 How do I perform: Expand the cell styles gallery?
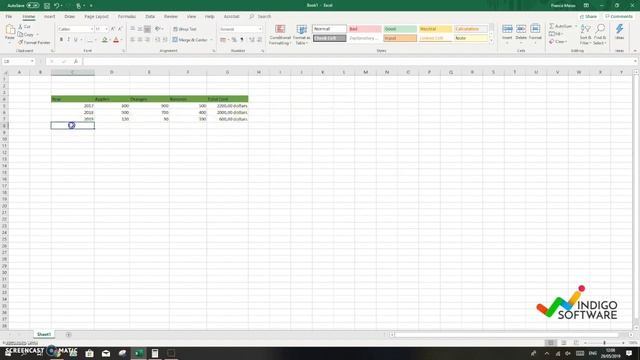[491, 41]
